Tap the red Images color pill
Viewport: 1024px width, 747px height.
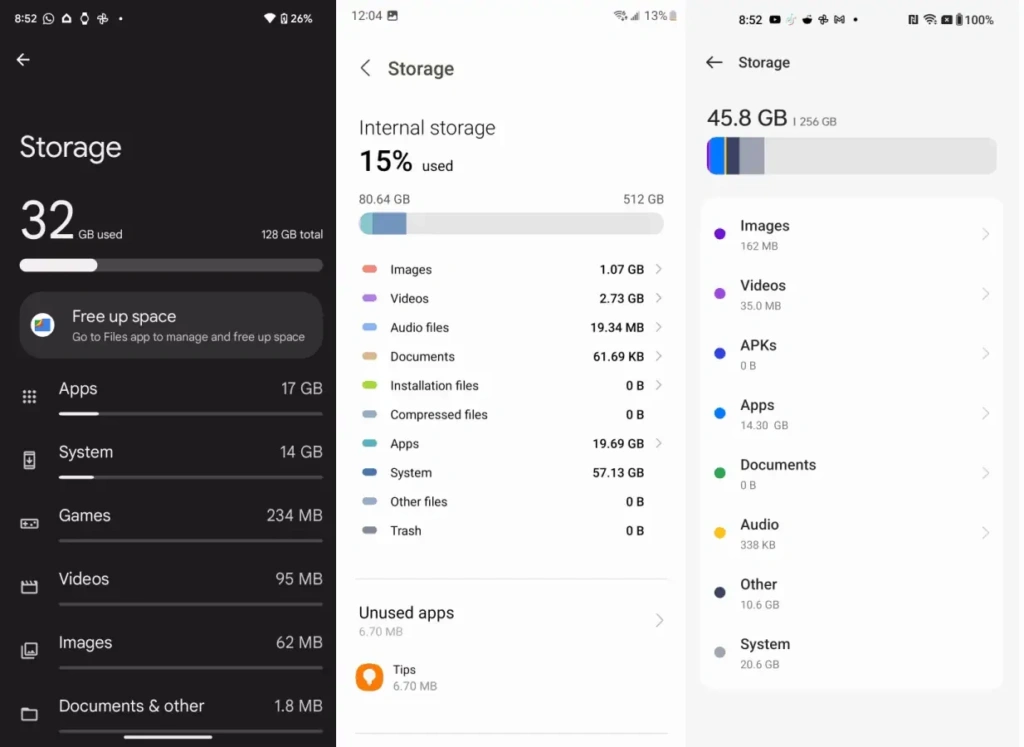[x=370, y=269]
